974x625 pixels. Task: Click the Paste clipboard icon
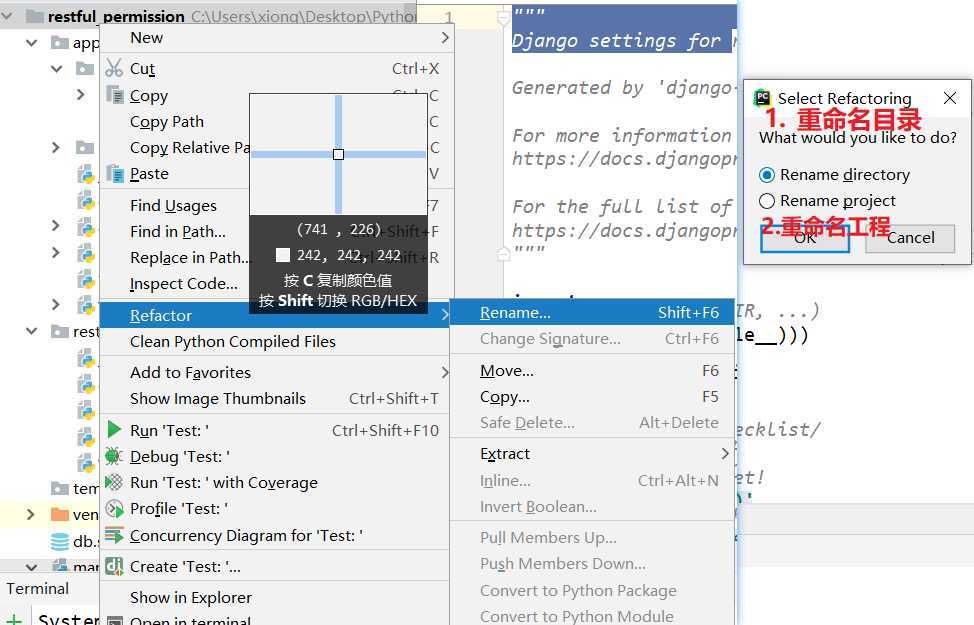coord(115,173)
